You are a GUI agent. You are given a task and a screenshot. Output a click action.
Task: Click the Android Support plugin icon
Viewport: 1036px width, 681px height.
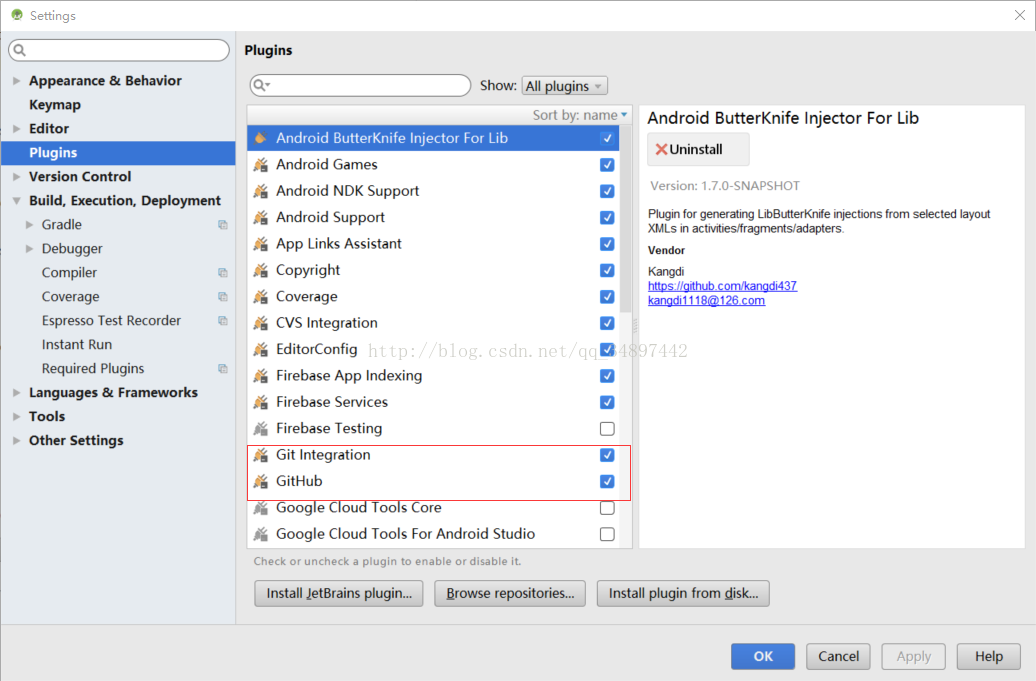[x=261, y=217]
